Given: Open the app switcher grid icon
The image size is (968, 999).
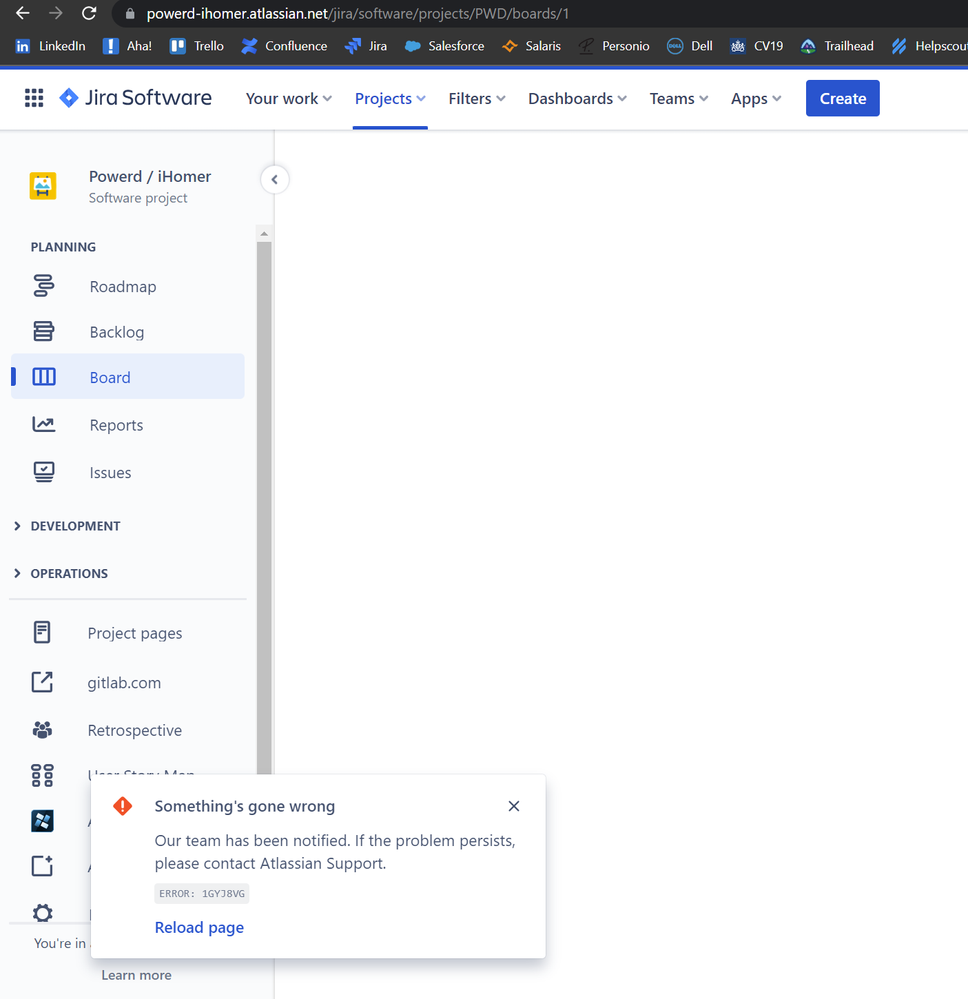Looking at the screenshot, I should tap(34, 98).
